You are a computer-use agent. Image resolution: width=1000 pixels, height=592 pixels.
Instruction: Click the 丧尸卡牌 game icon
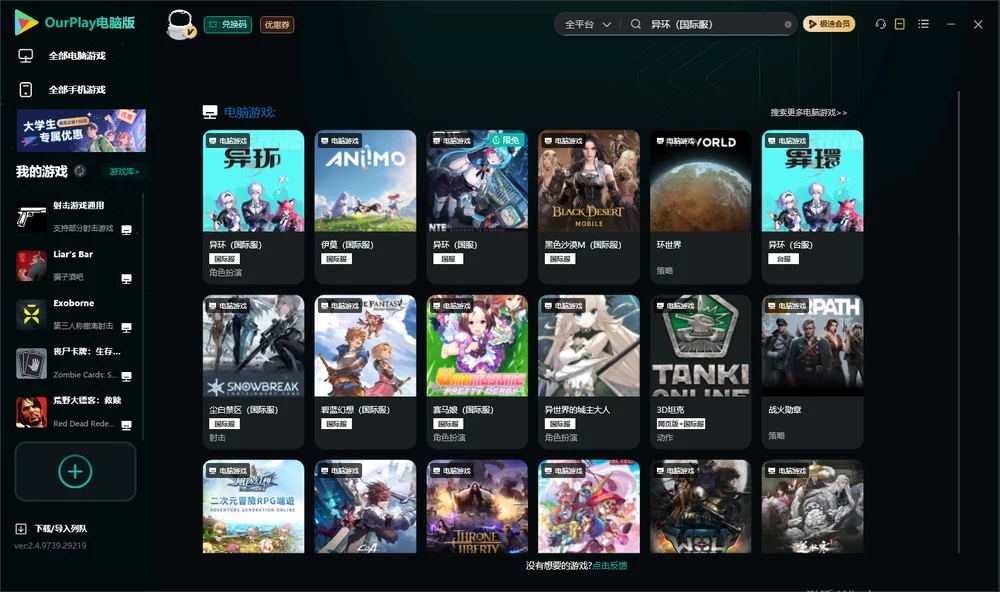pos(31,364)
